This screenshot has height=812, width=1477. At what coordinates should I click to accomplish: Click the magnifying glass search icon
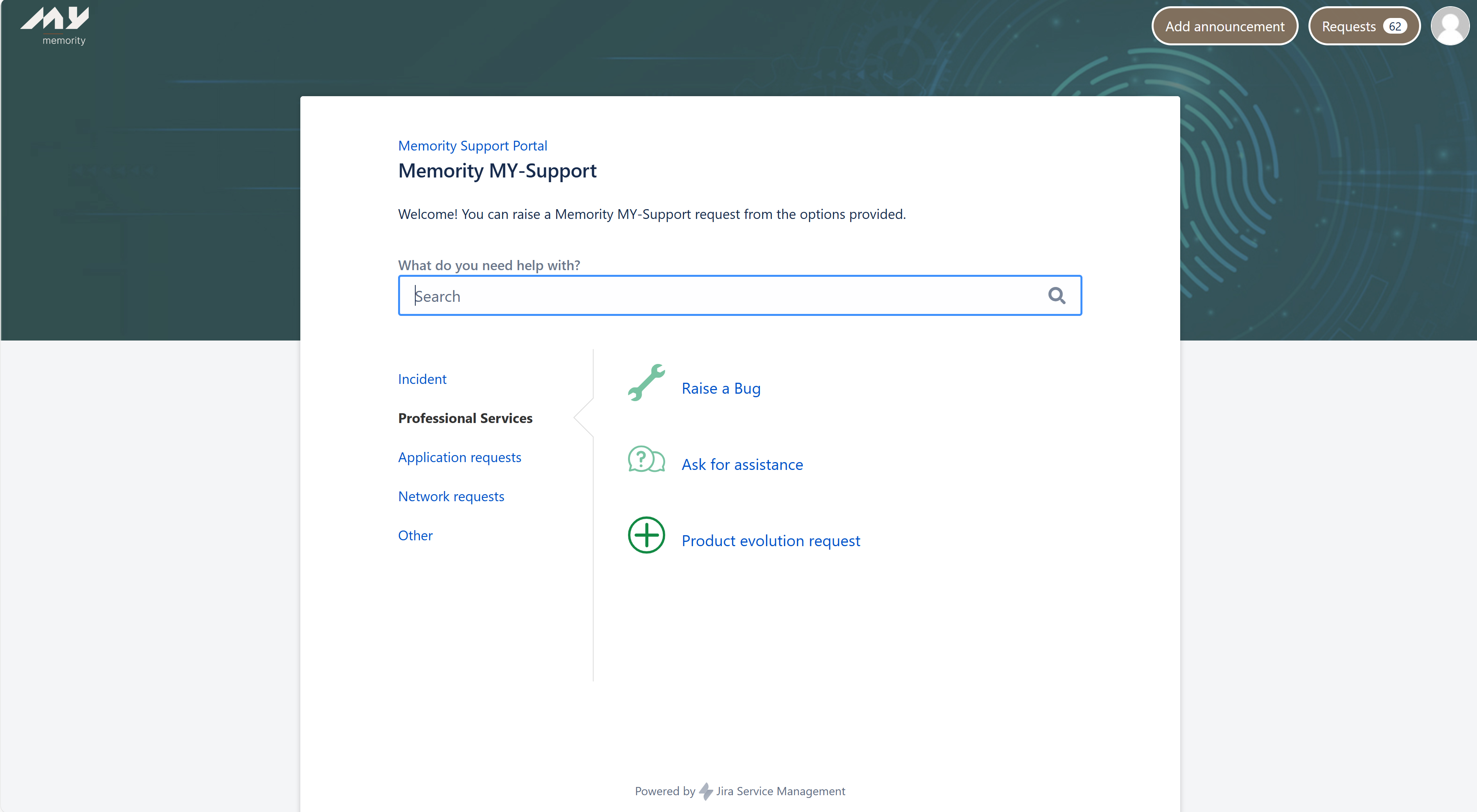(1056, 296)
